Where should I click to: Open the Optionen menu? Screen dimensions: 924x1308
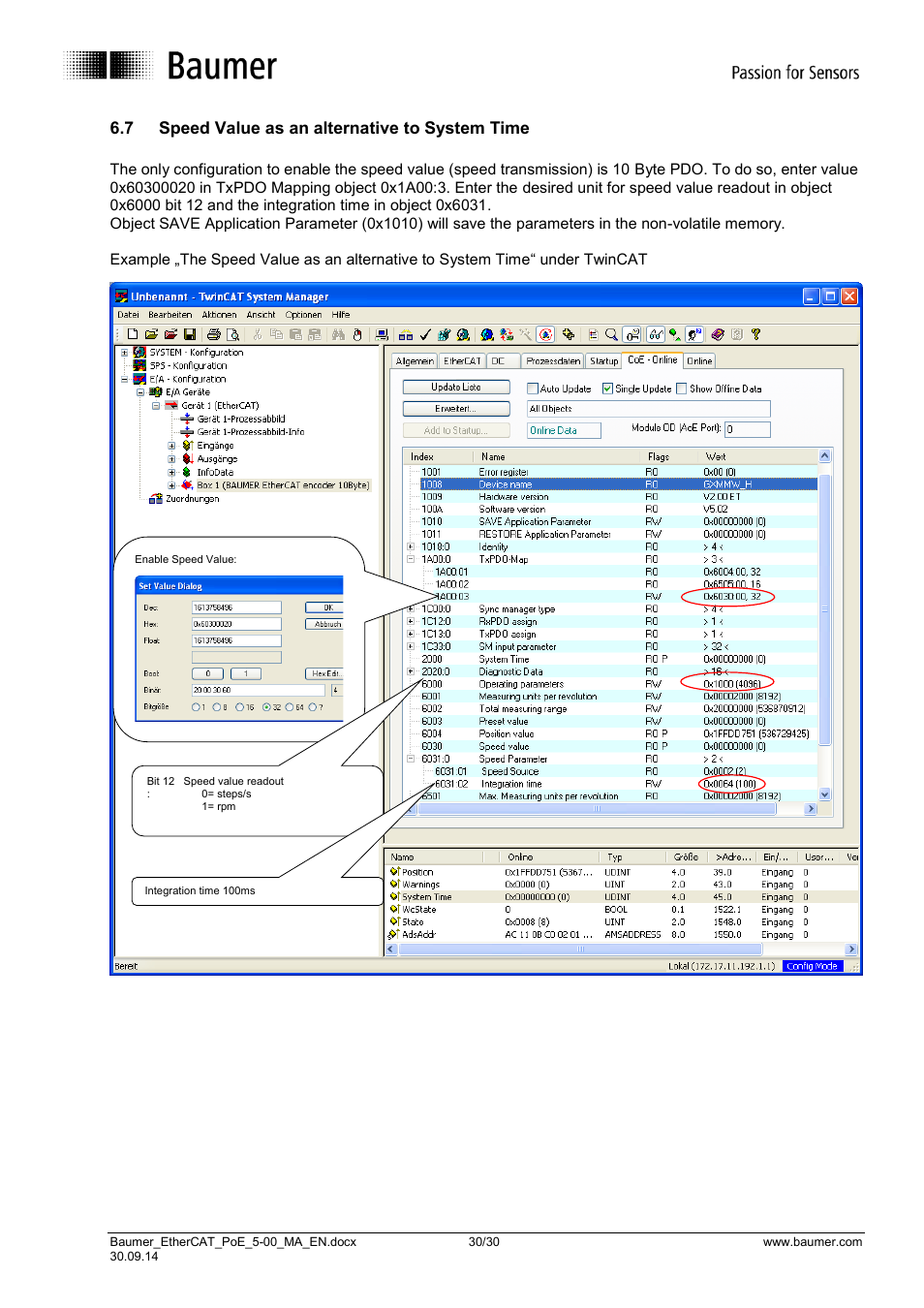303,315
